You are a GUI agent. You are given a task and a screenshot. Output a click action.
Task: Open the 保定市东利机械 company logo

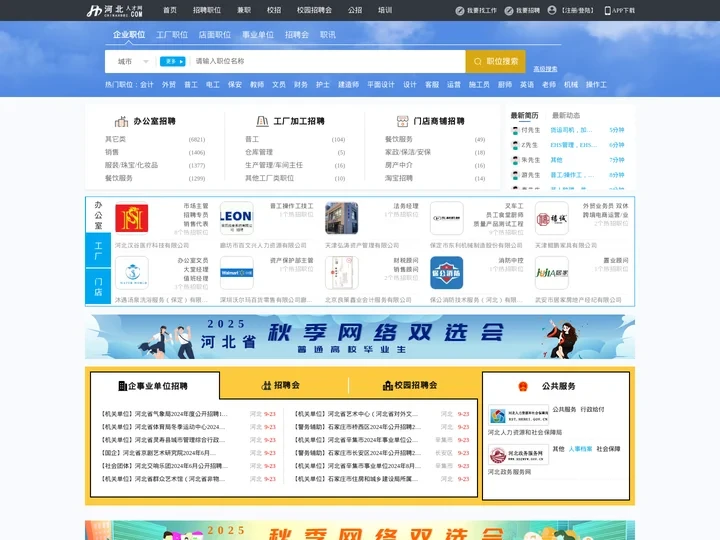(x=447, y=218)
